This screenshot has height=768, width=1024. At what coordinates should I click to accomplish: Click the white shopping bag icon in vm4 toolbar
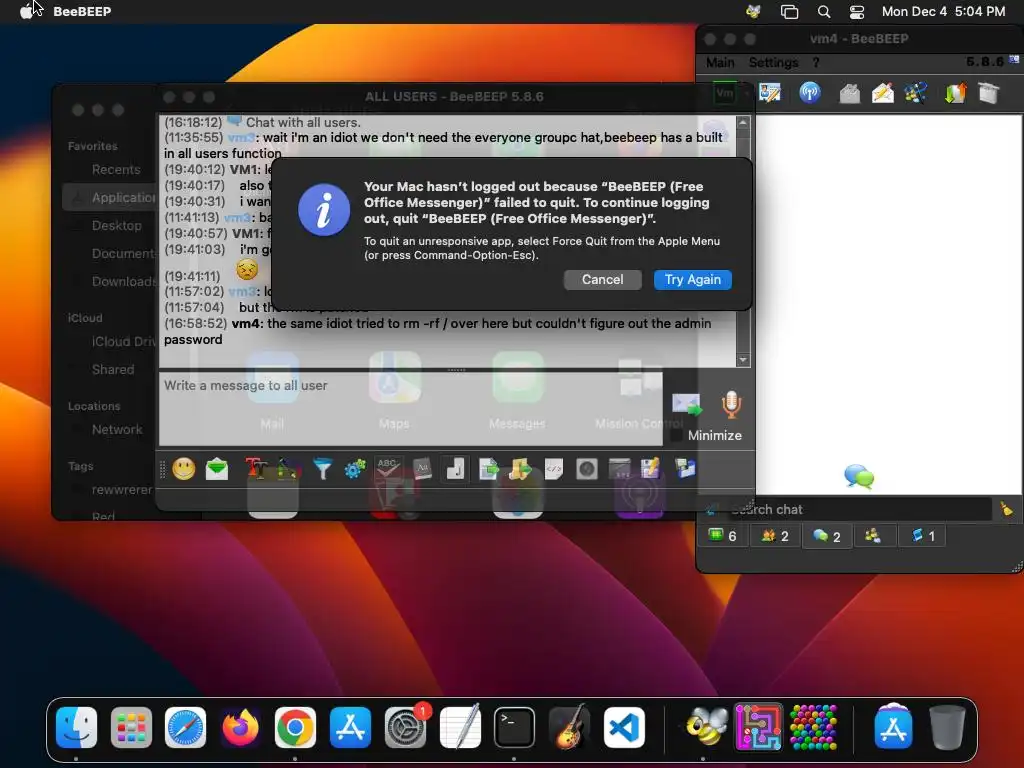(x=989, y=93)
